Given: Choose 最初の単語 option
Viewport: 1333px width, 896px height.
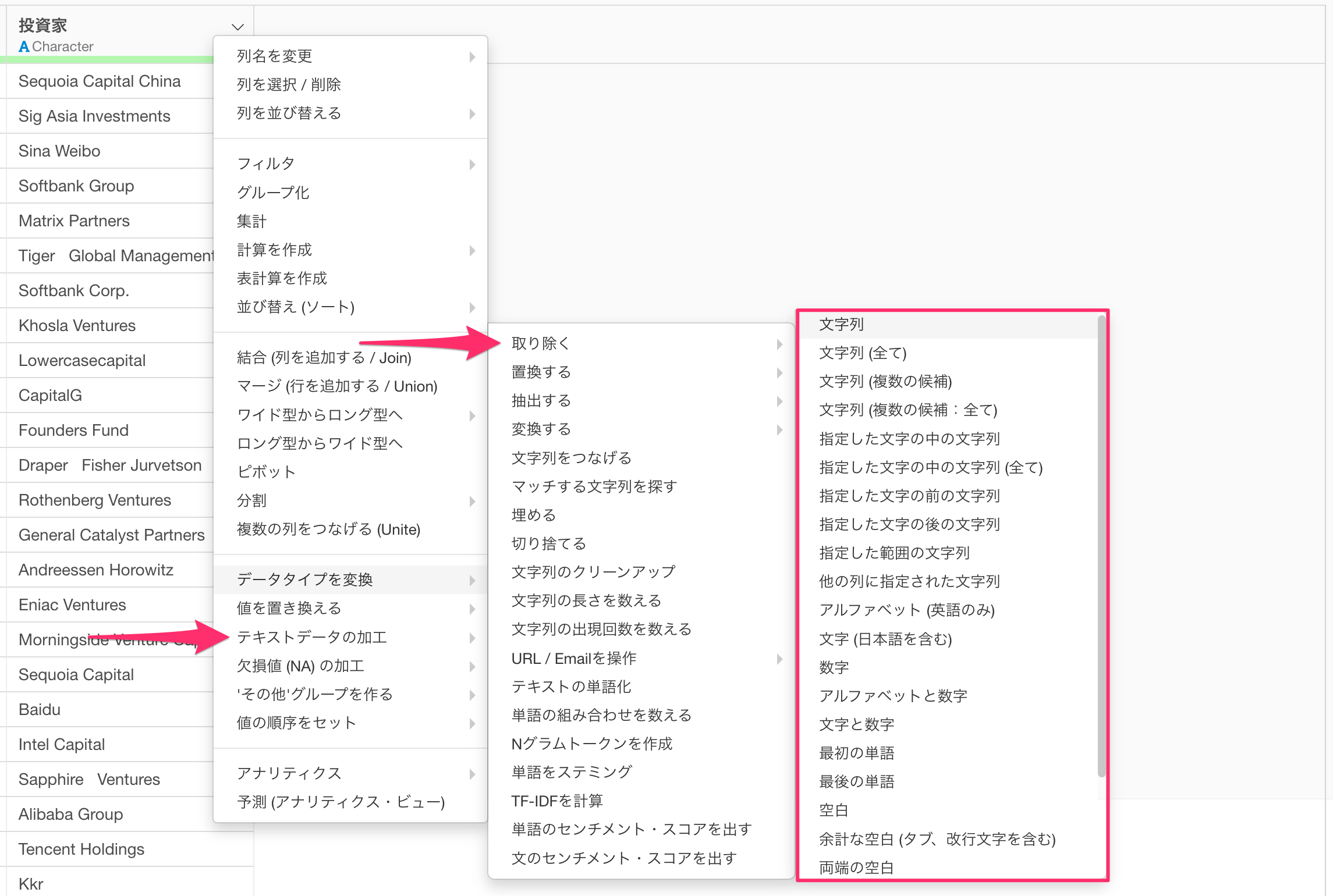Looking at the screenshot, I should coord(949,753).
